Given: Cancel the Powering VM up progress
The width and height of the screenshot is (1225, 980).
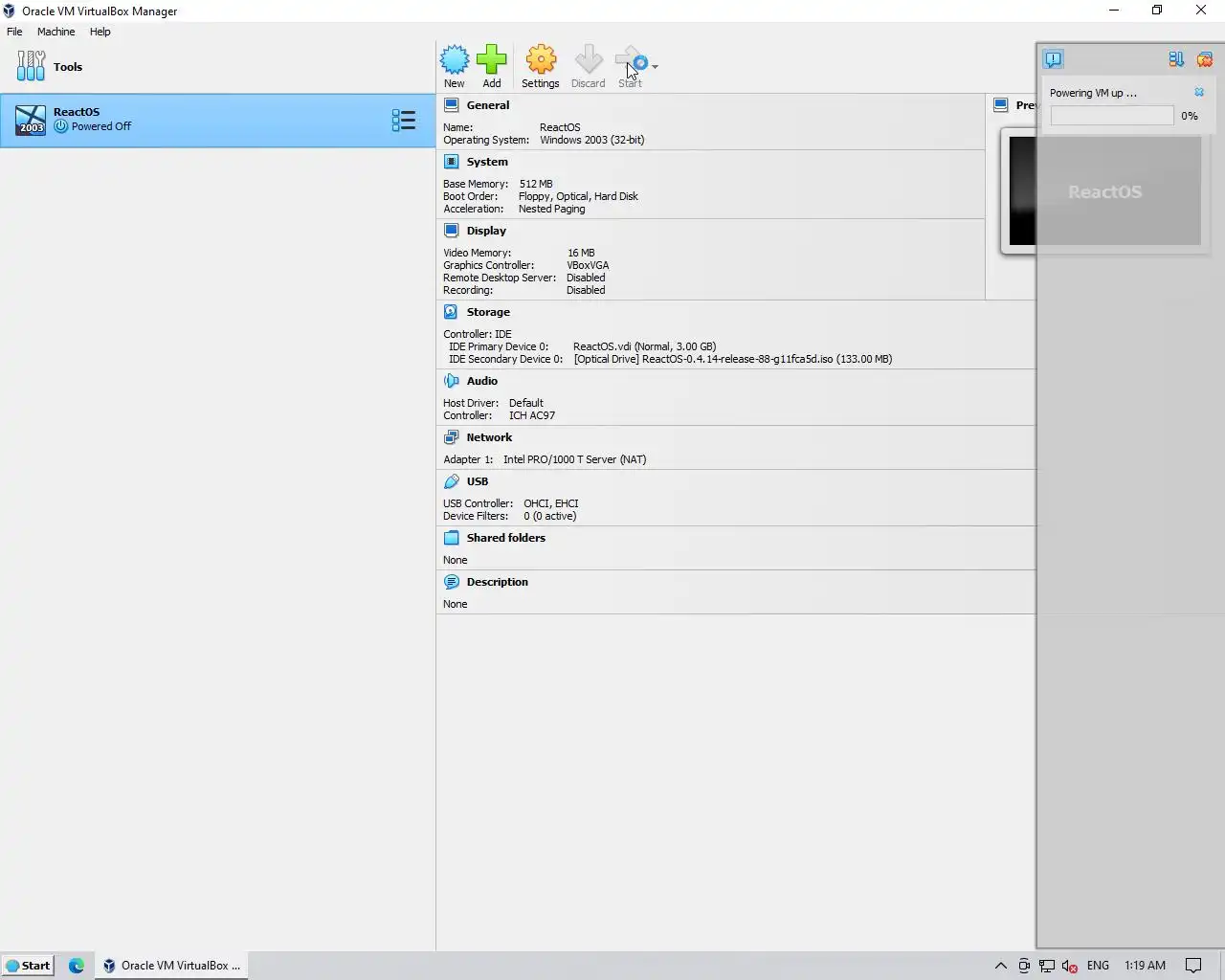Looking at the screenshot, I should pyautogui.click(x=1199, y=93).
